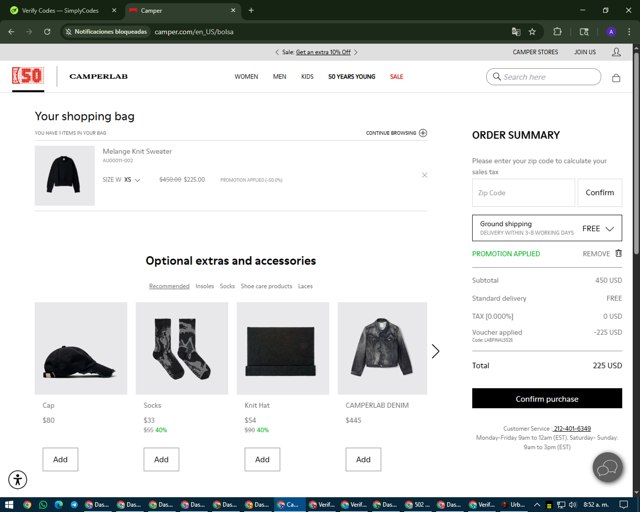Click the CAMPERLAB logo link
The width and height of the screenshot is (640, 512).
pos(98,76)
